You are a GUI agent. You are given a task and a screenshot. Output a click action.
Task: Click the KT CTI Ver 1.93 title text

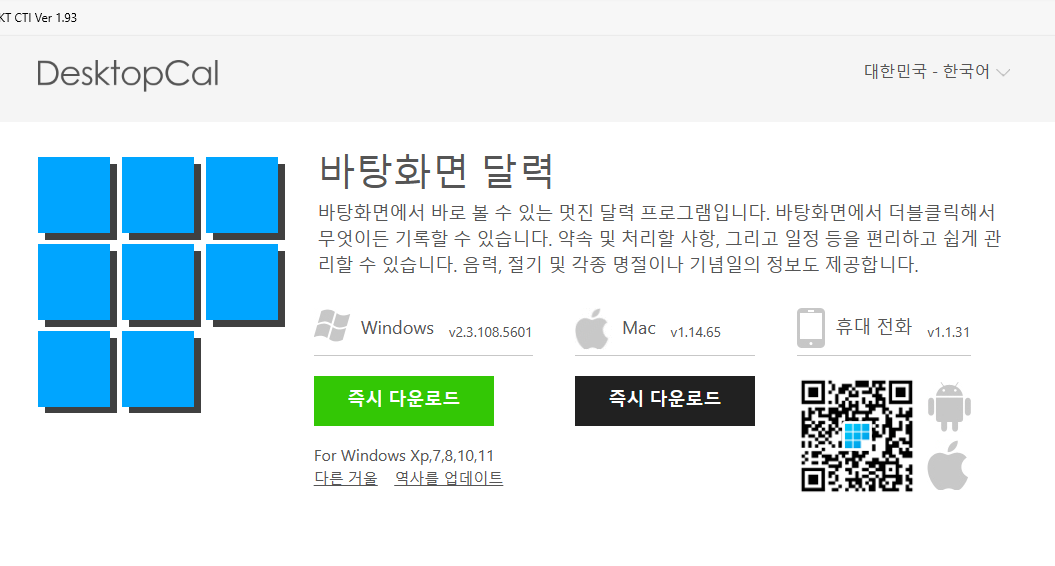point(38,17)
